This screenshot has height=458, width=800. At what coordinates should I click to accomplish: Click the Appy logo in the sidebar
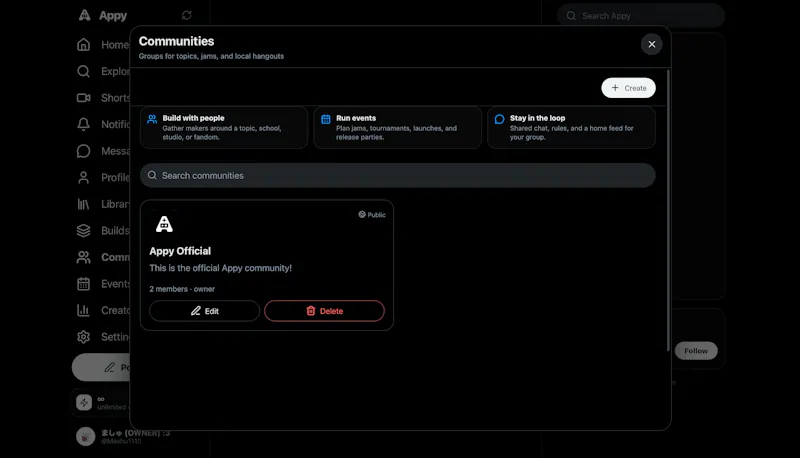point(85,15)
